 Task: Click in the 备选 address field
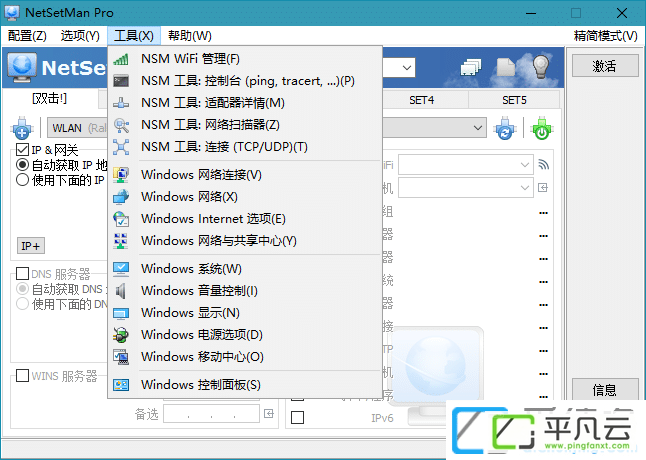point(211,413)
